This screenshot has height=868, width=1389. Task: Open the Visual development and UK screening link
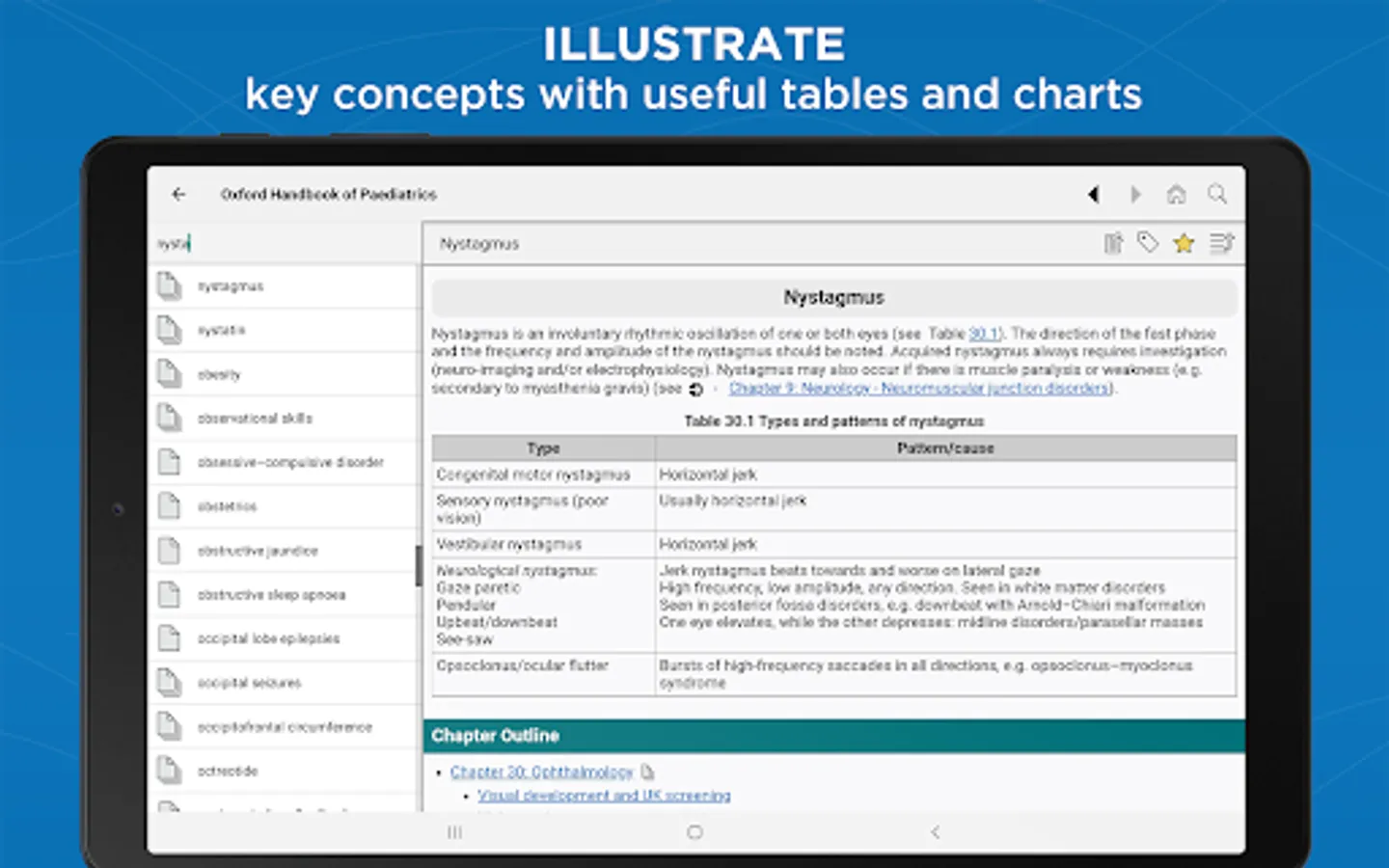click(x=603, y=796)
